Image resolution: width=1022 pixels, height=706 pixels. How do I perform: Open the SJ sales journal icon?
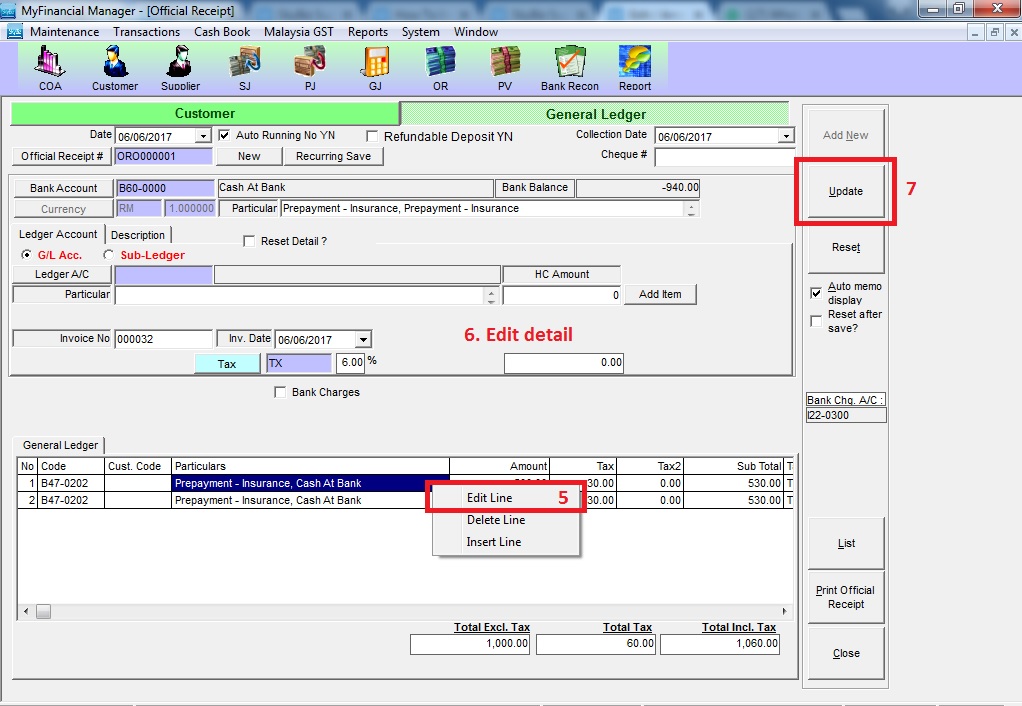point(245,66)
